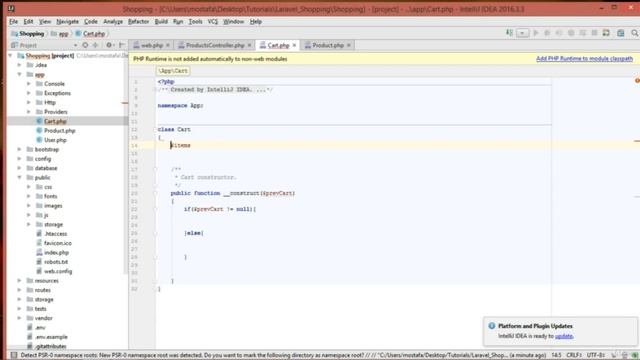Open Project Structure icon in toolbar
Screen dimensions: 640x360
(606, 33)
